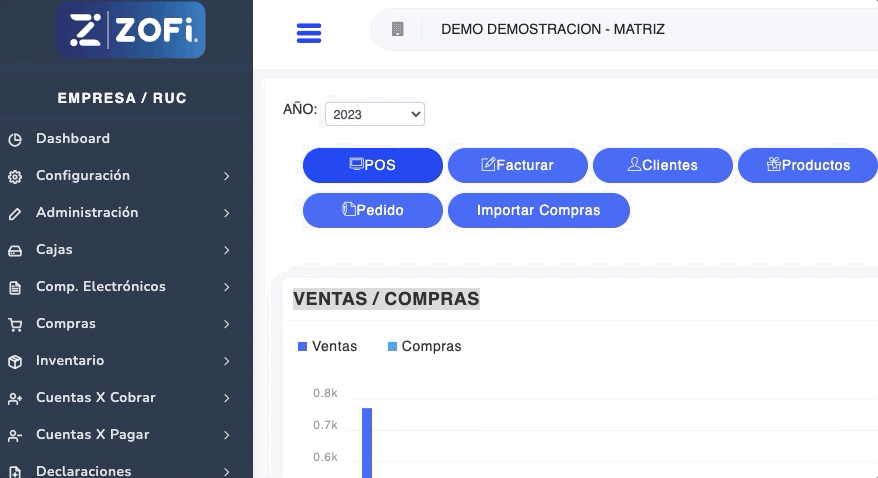Click the Configuración gear icon
Screen dimensions: 878x478
pos(15,176)
